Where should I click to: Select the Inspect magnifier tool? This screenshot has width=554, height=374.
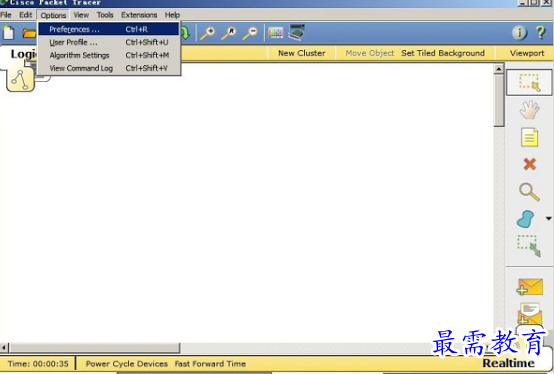click(x=529, y=192)
